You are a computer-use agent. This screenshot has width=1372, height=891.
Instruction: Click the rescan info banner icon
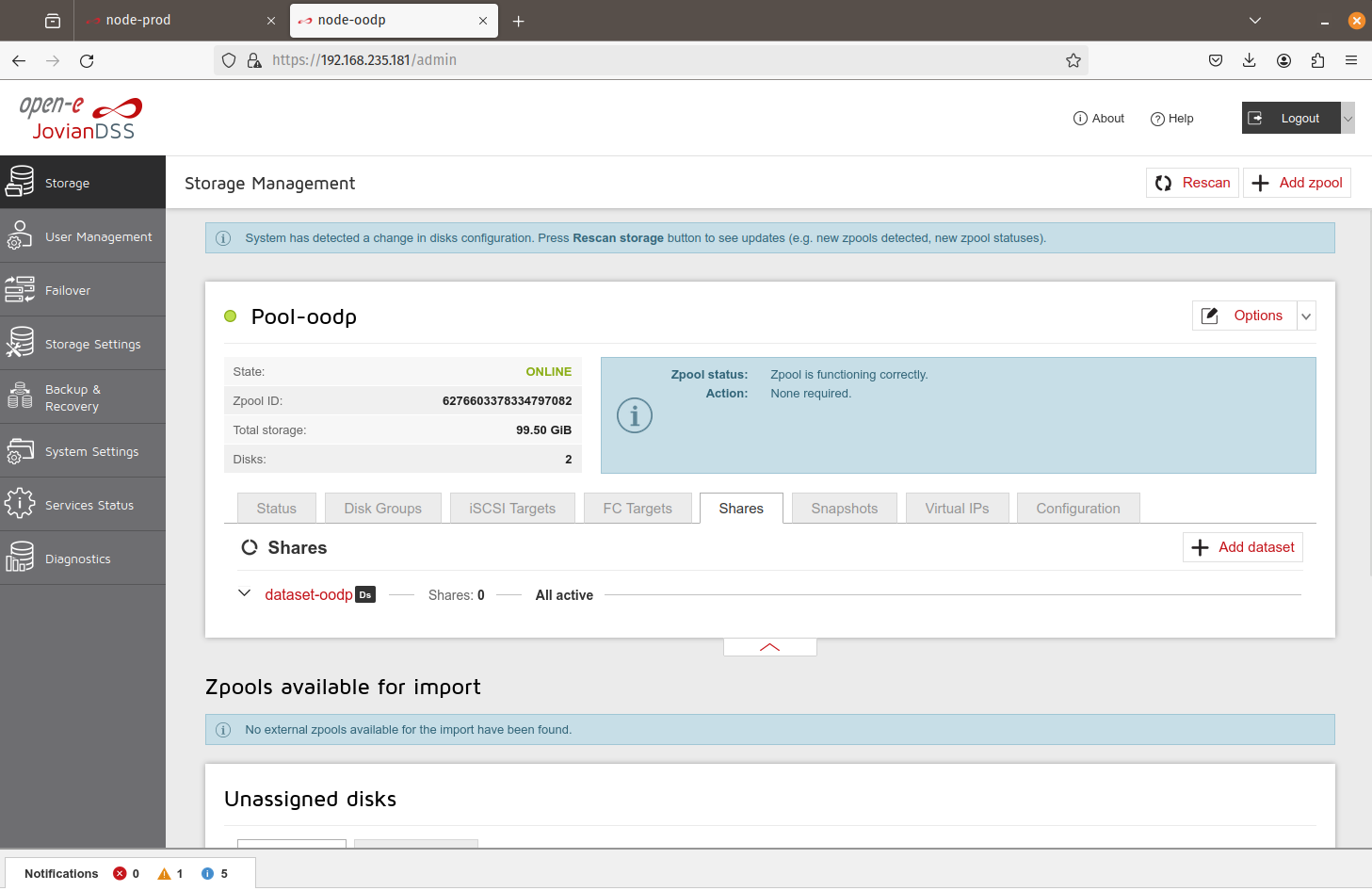[223, 238]
